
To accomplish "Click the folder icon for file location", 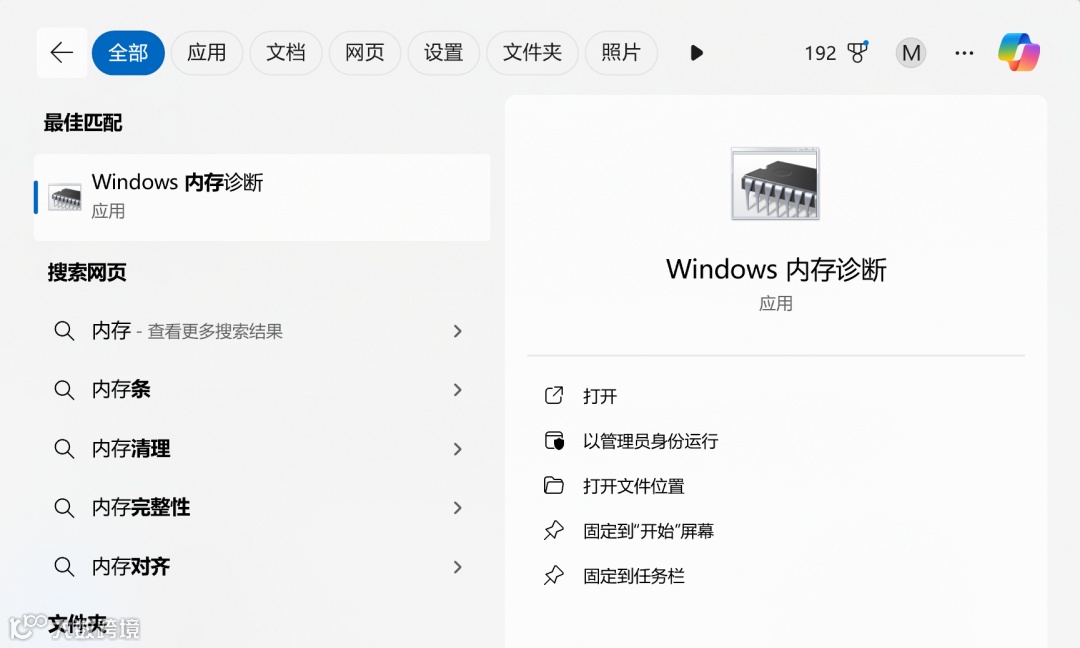I will click(554, 485).
